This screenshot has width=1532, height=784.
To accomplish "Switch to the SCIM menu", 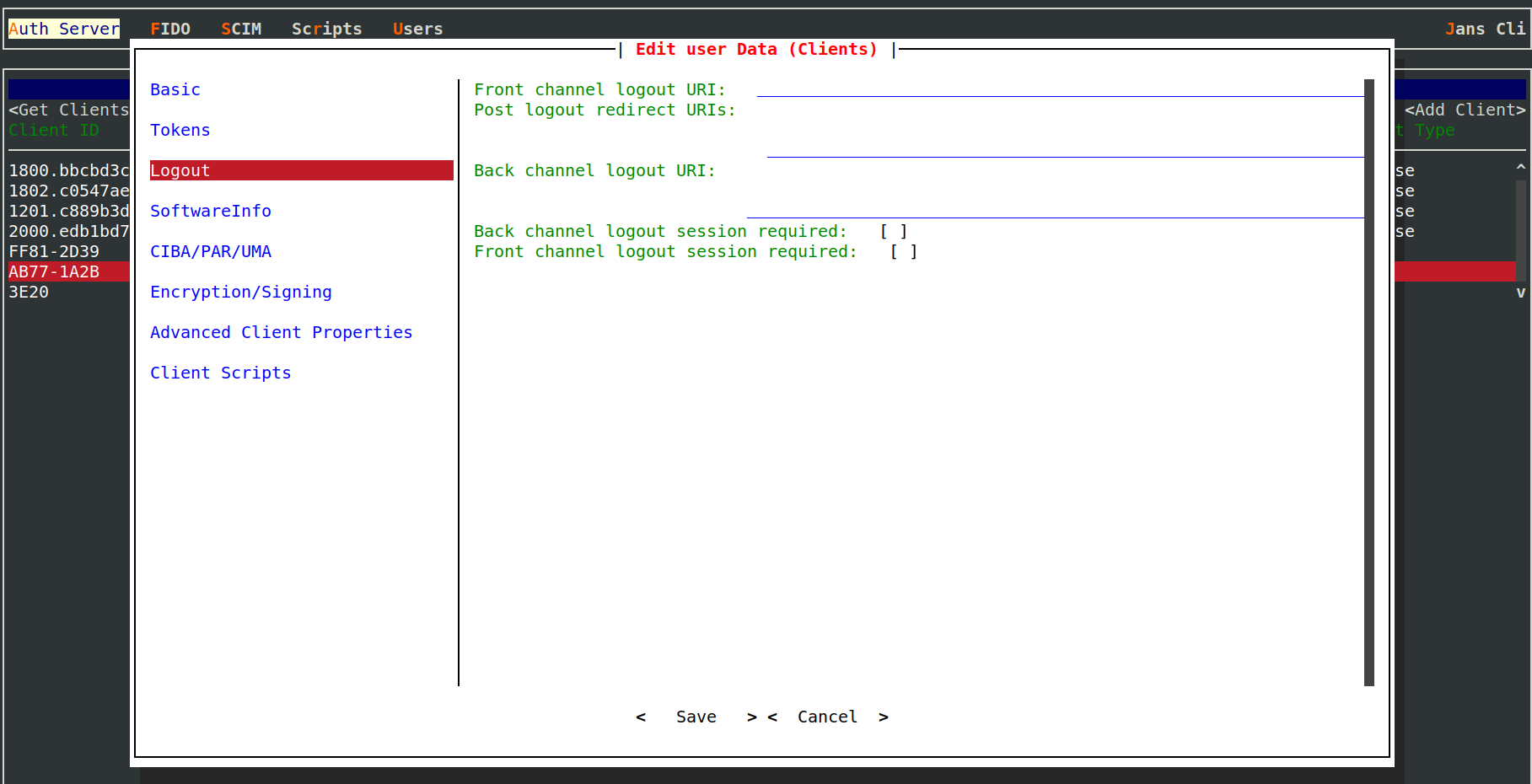I will tap(241, 29).
